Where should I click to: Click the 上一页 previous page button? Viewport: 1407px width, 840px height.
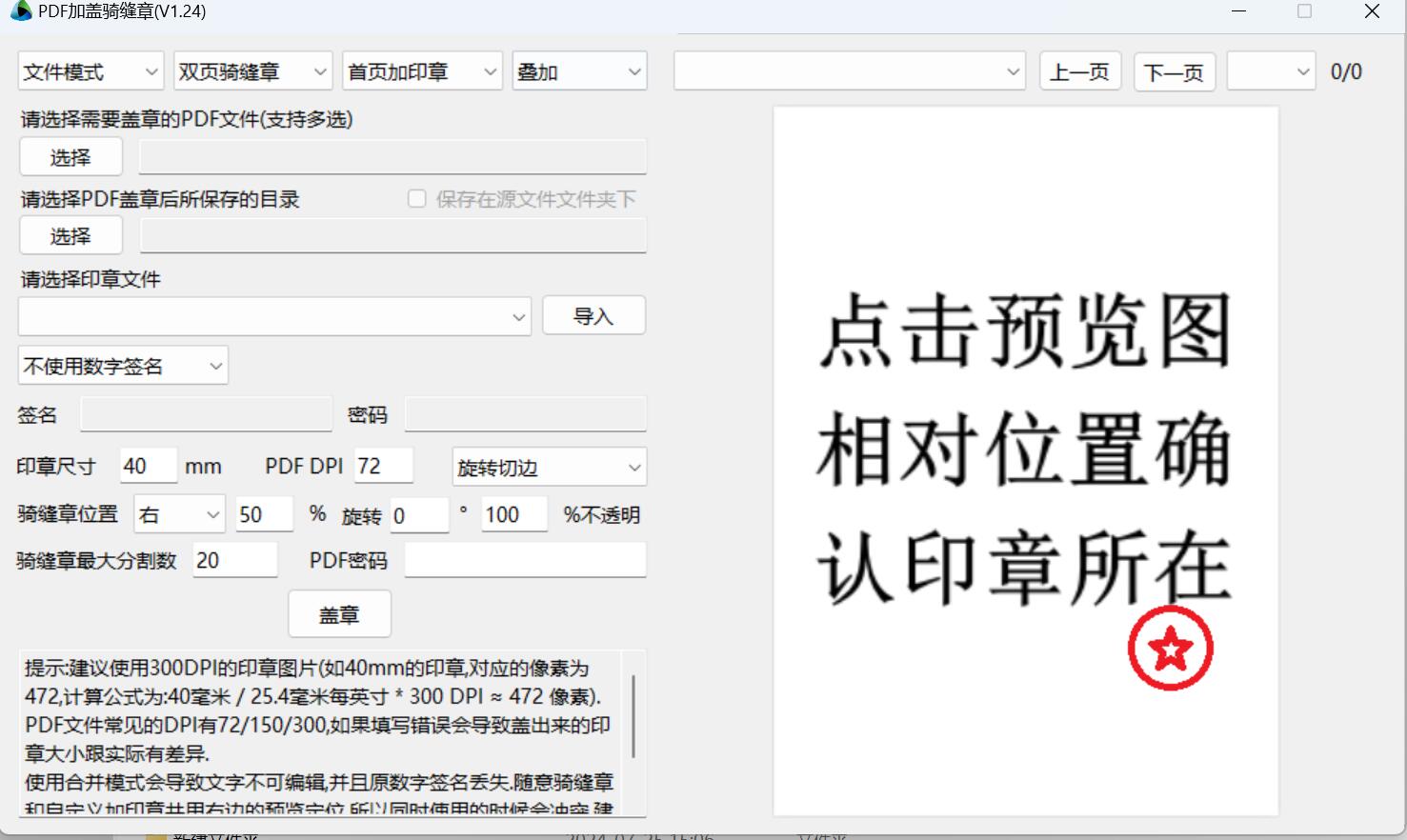[x=1079, y=70]
